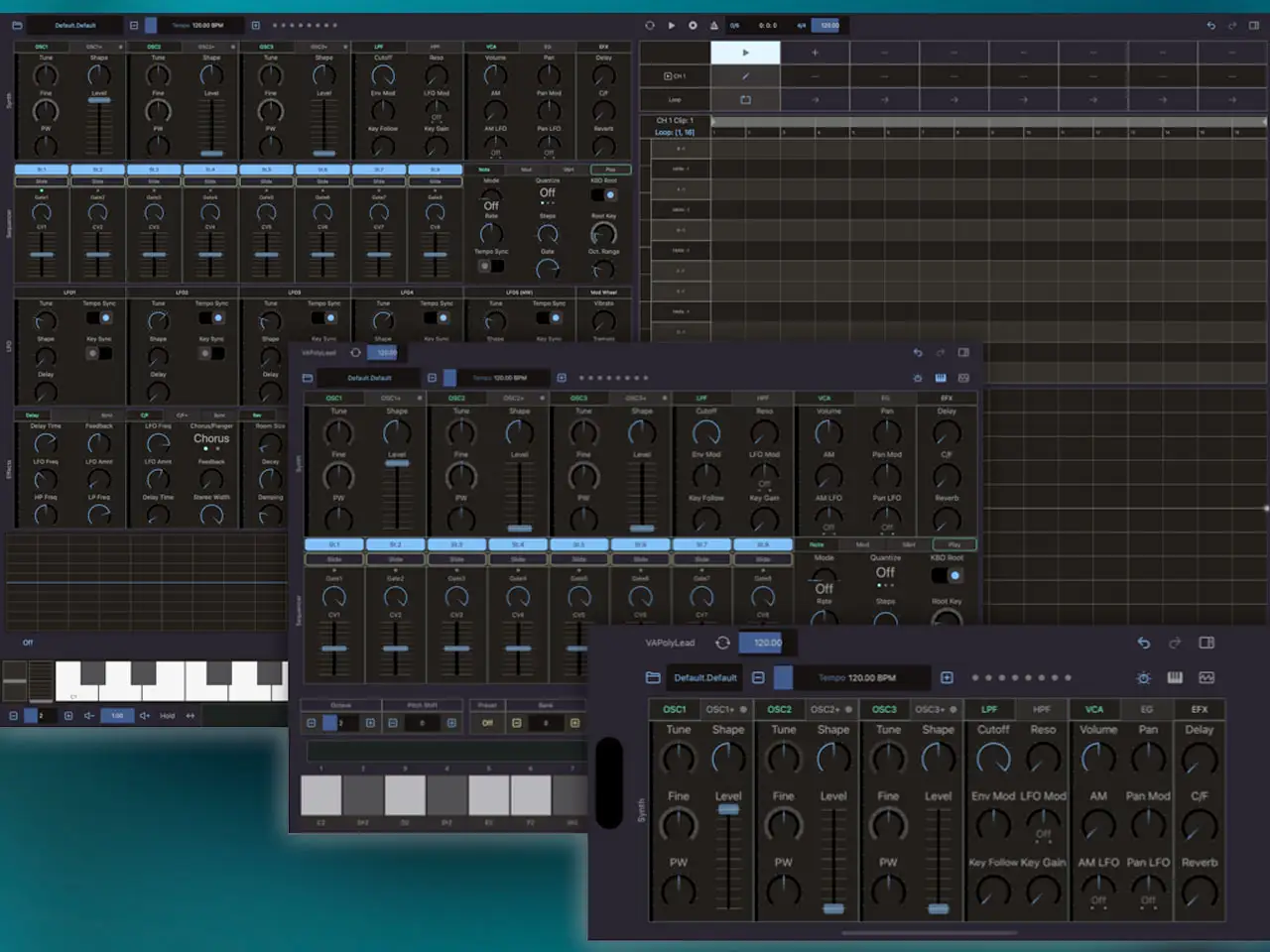Click sync icon beside VAPolyLead title in front window
Screen dimensions: 1270x952
pos(723,643)
